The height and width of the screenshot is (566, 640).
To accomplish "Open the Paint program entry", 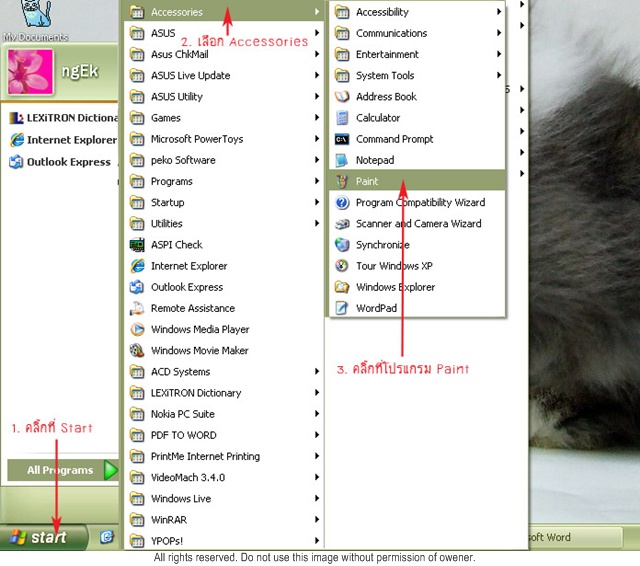I will pos(417,181).
